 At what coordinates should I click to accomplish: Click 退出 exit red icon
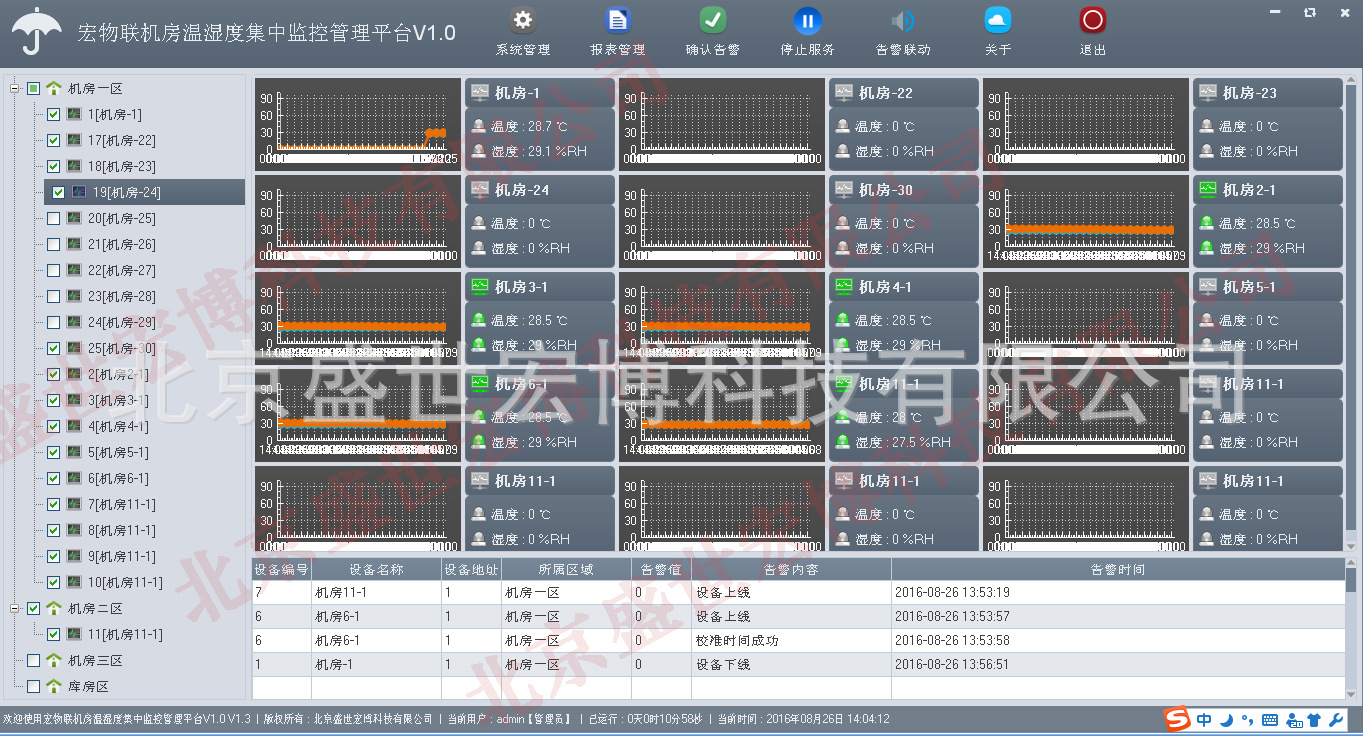coord(1092,20)
